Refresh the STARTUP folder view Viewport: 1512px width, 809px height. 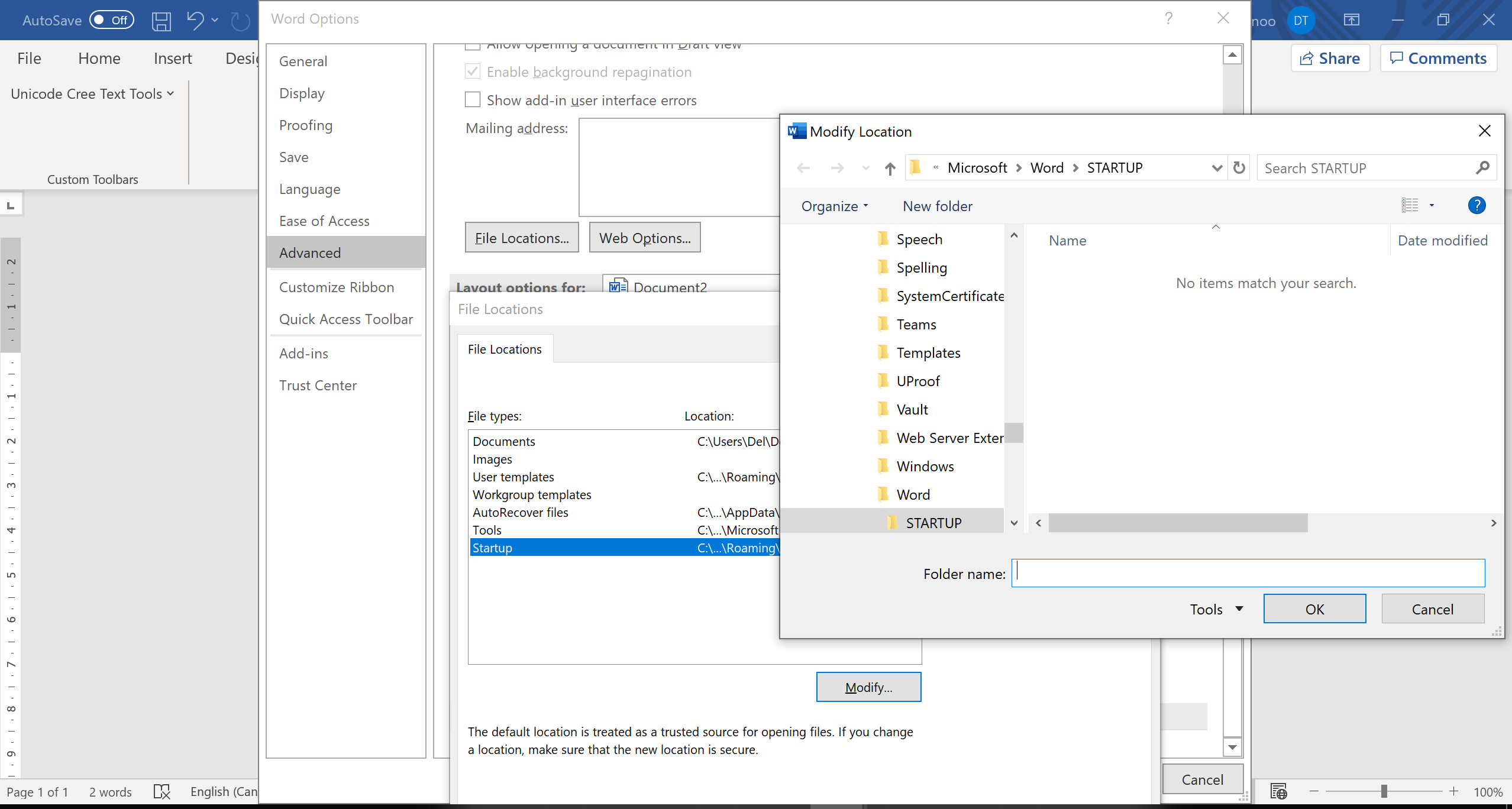[1239, 168]
